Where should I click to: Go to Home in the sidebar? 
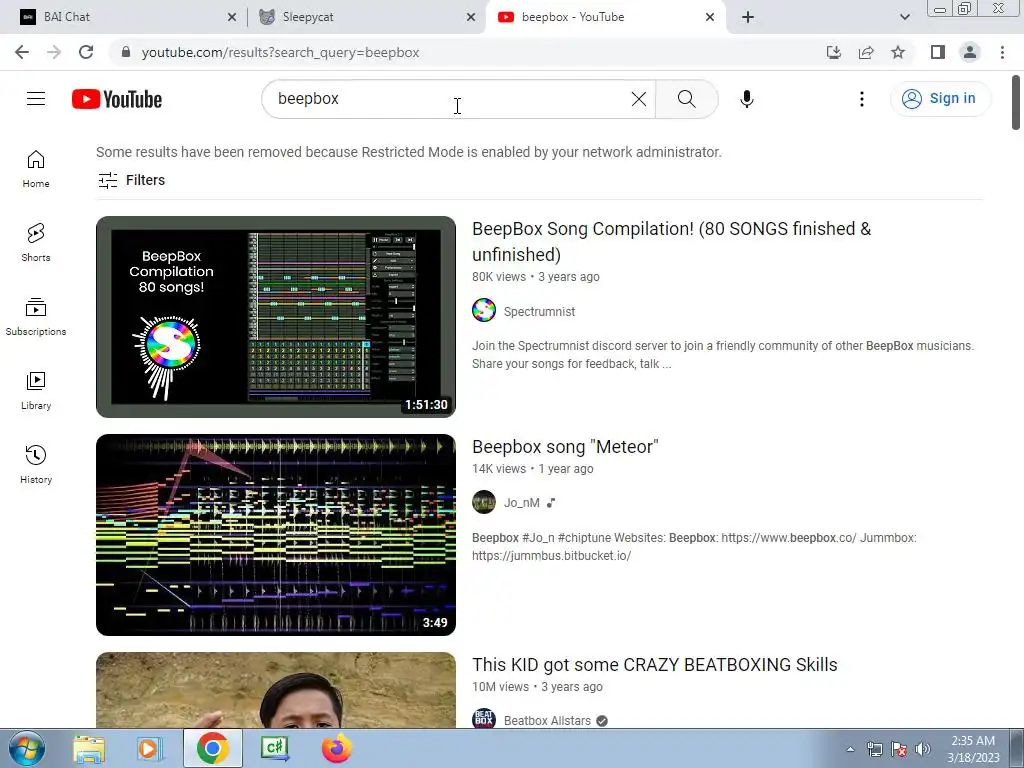pos(36,168)
